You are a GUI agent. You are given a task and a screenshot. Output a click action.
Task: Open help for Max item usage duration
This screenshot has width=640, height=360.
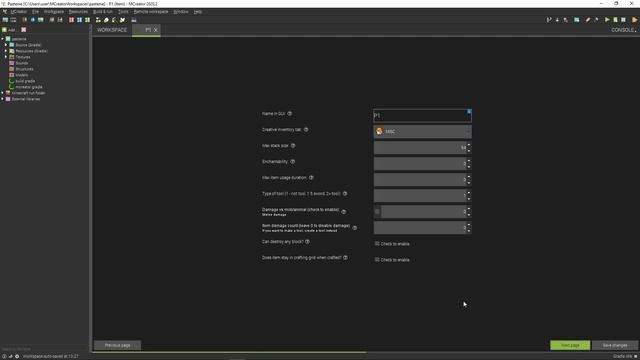coord(311,178)
